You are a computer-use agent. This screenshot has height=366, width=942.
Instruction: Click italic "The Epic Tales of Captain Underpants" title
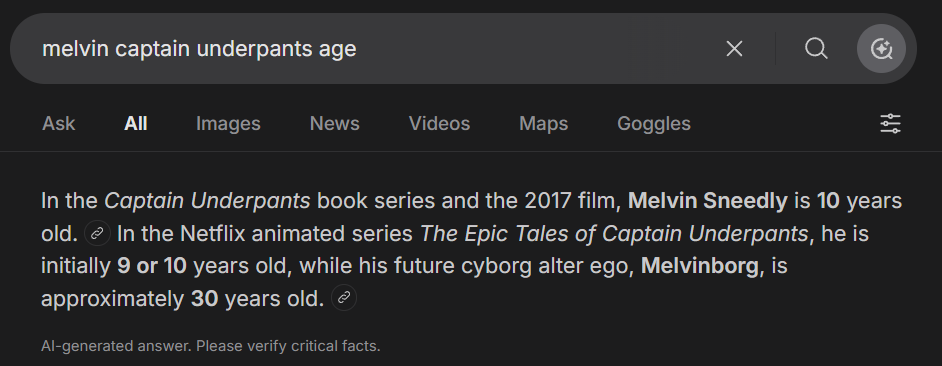614,234
